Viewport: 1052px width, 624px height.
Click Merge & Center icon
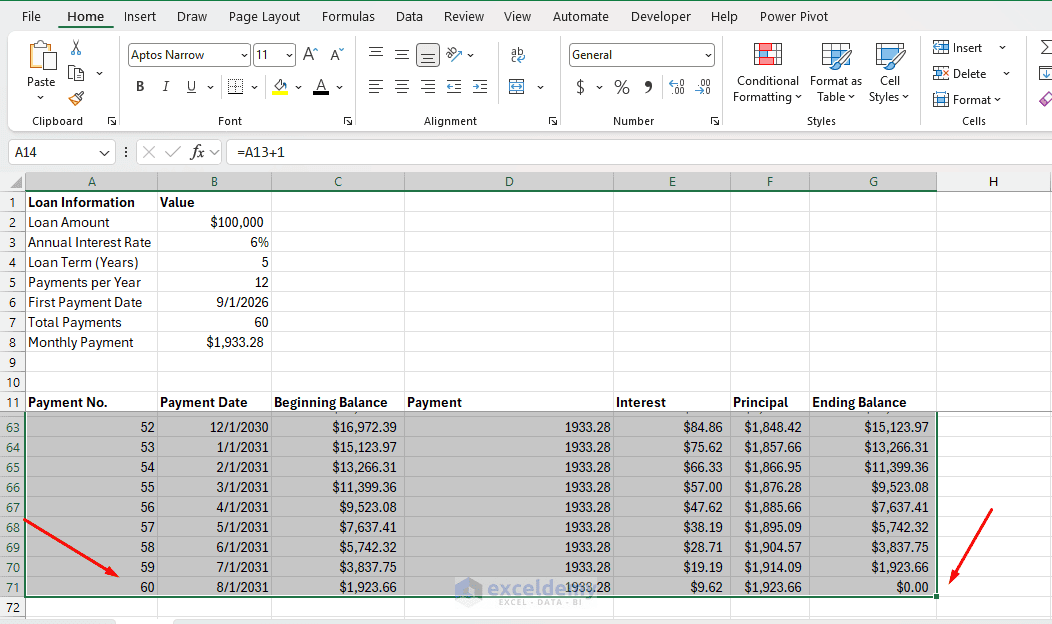(517, 87)
